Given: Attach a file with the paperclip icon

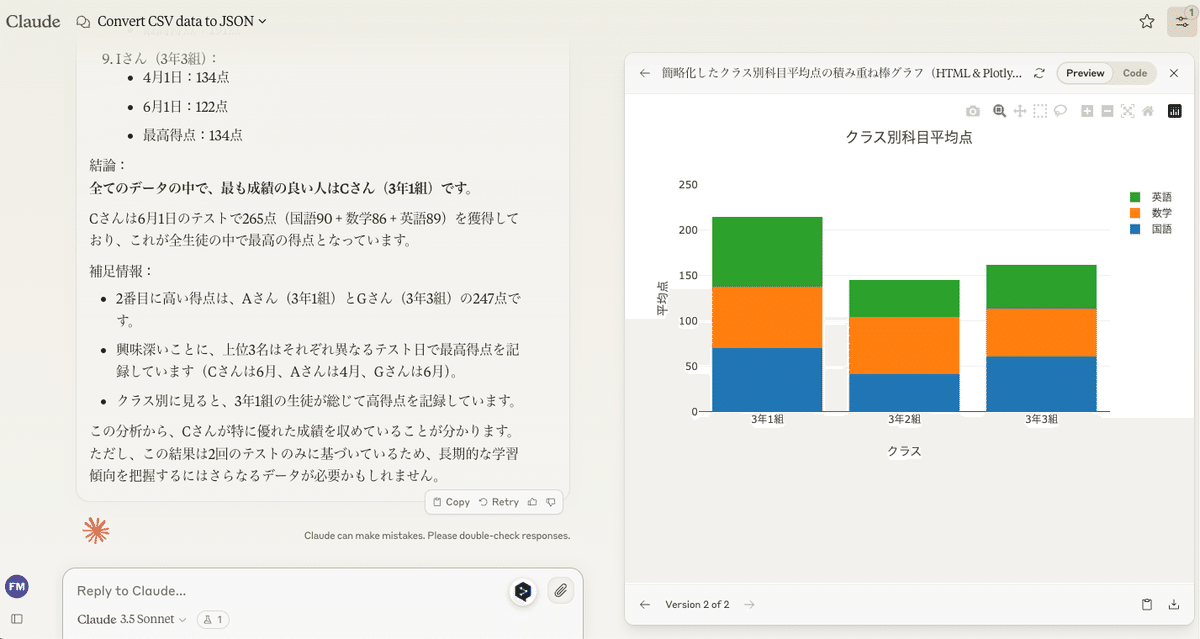Looking at the screenshot, I should [x=561, y=591].
